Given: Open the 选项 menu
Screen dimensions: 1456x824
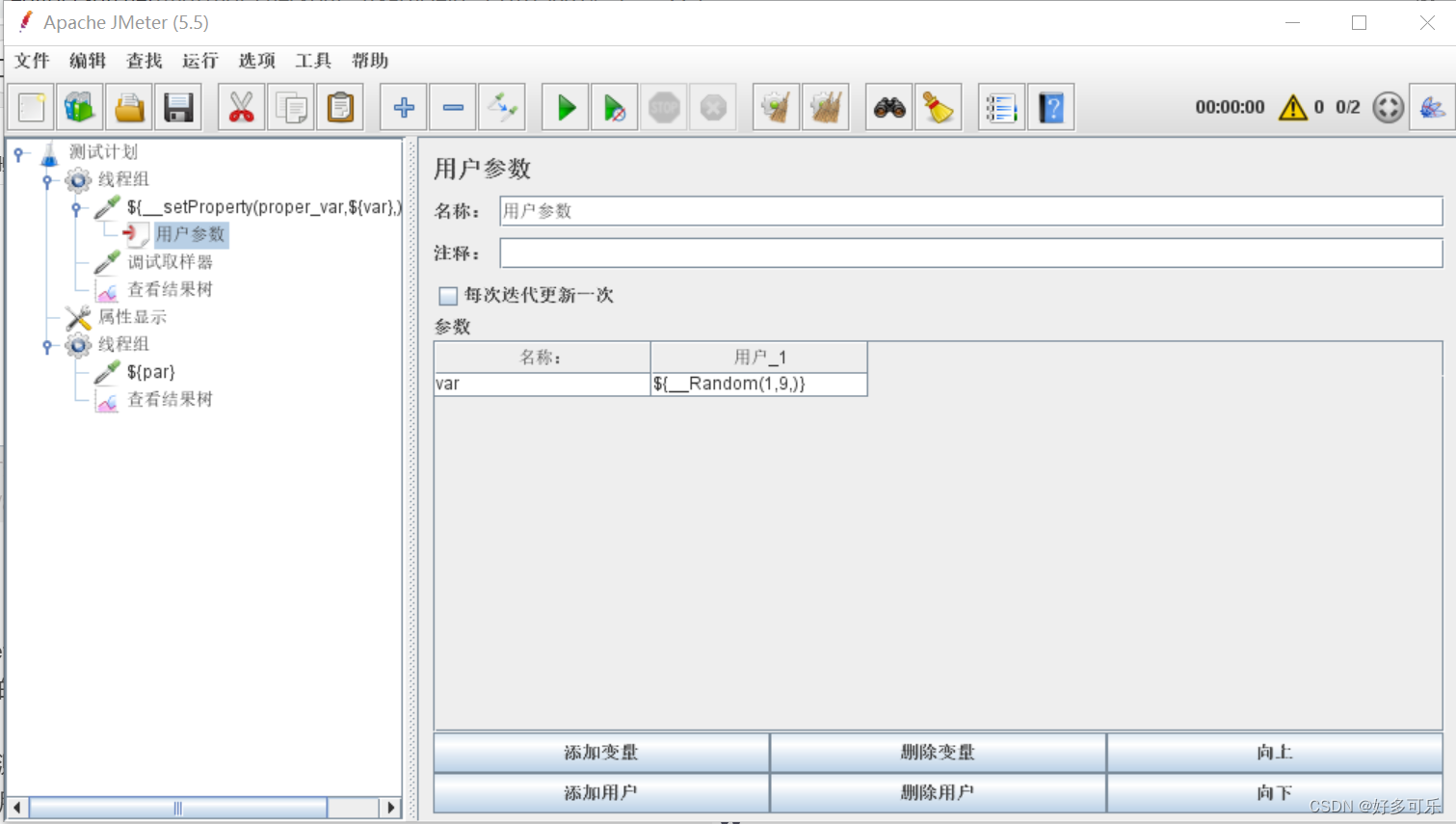Looking at the screenshot, I should 257,61.
